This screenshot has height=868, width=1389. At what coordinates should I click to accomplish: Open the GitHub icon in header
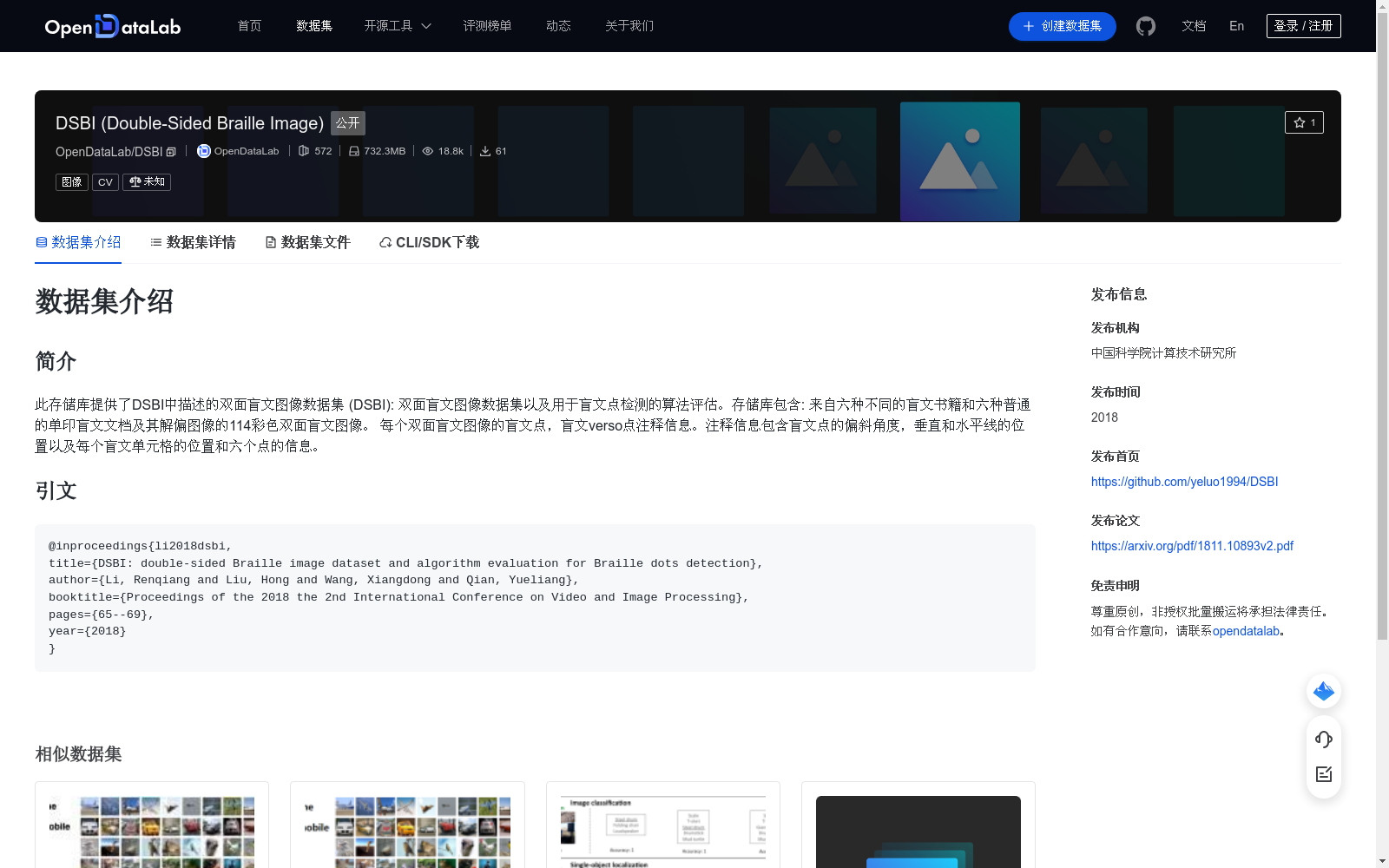(x=1146, y=26)
